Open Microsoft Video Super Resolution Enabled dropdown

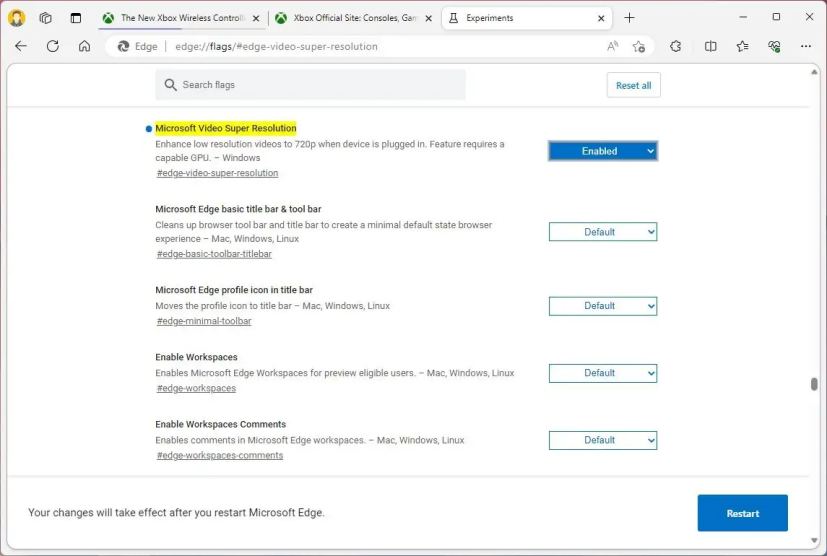603,151
